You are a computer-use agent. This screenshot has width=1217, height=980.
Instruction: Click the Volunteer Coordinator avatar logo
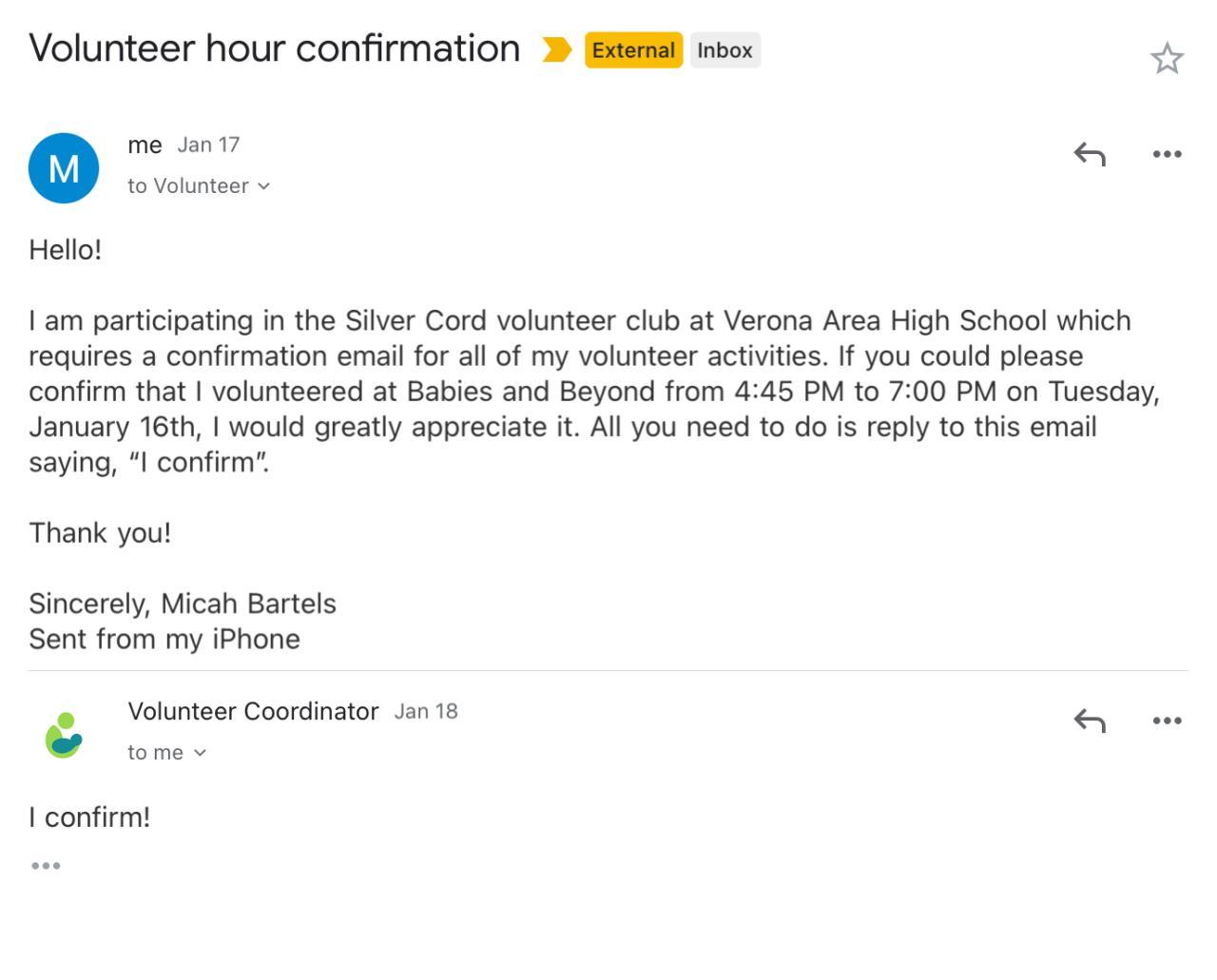tap(64, 735)
